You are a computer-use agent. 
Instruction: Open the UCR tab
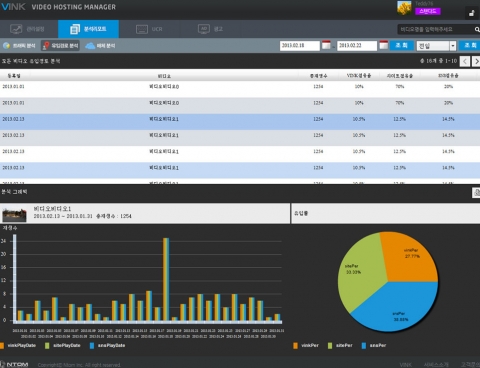pyautogui.click(x=149, y=29)
